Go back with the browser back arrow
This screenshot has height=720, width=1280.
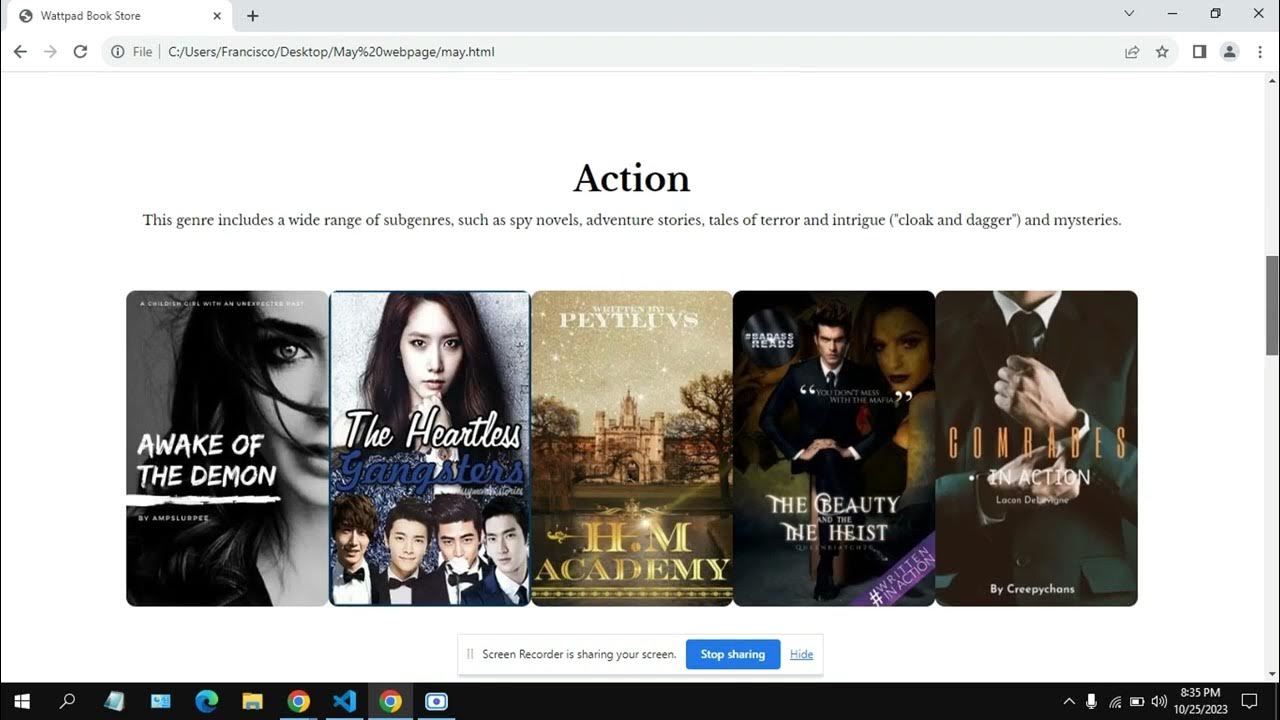pyautogui.click(x=20, y=52)
